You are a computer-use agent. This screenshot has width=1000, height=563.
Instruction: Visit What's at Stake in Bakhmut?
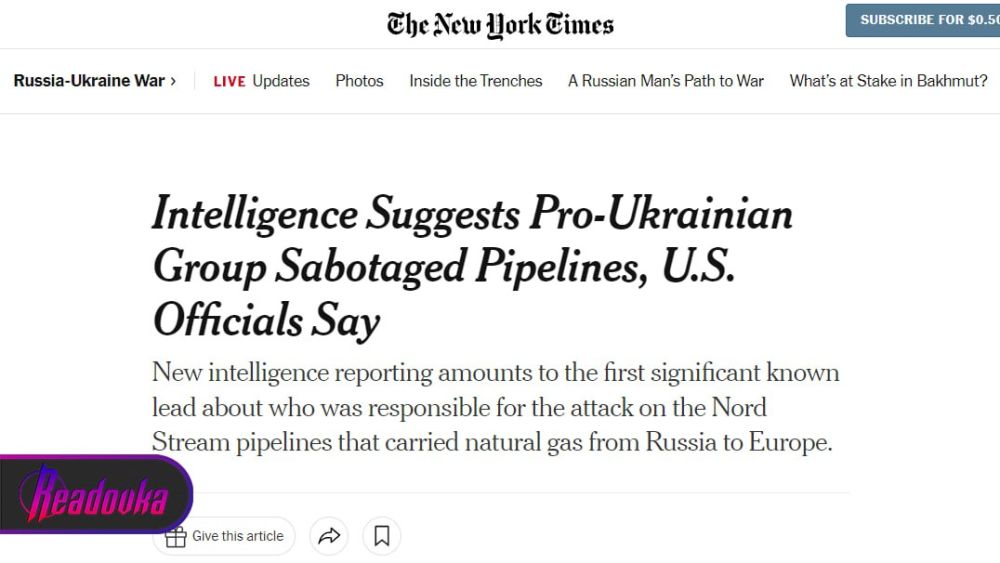tap(888, 82)
